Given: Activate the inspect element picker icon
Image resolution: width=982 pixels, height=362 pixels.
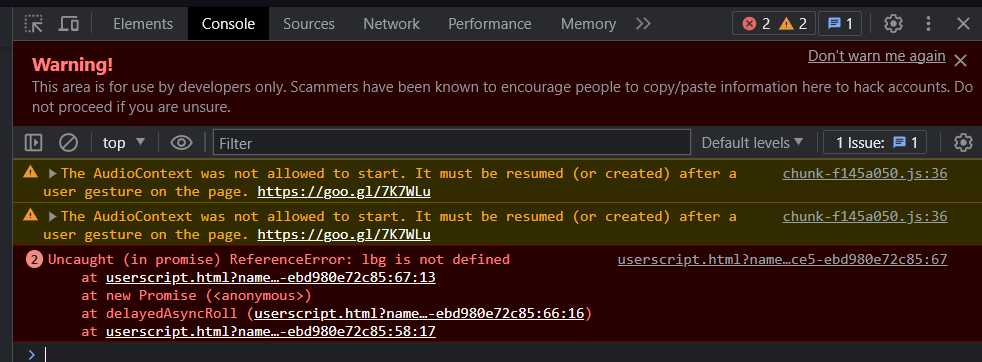Looking at the screenshot, I should click(33, 24).
